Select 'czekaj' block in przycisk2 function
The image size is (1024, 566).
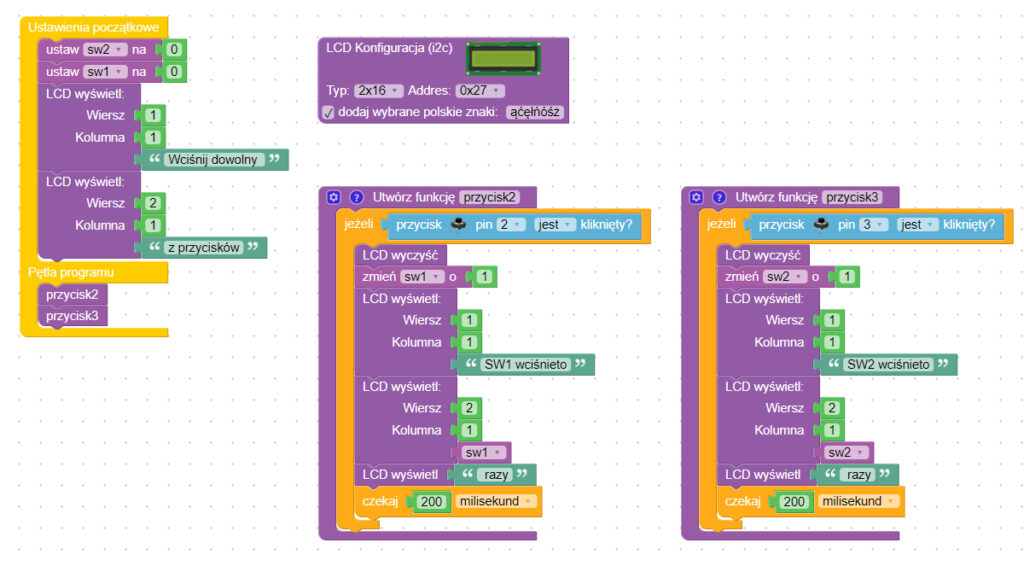[380, 501]
